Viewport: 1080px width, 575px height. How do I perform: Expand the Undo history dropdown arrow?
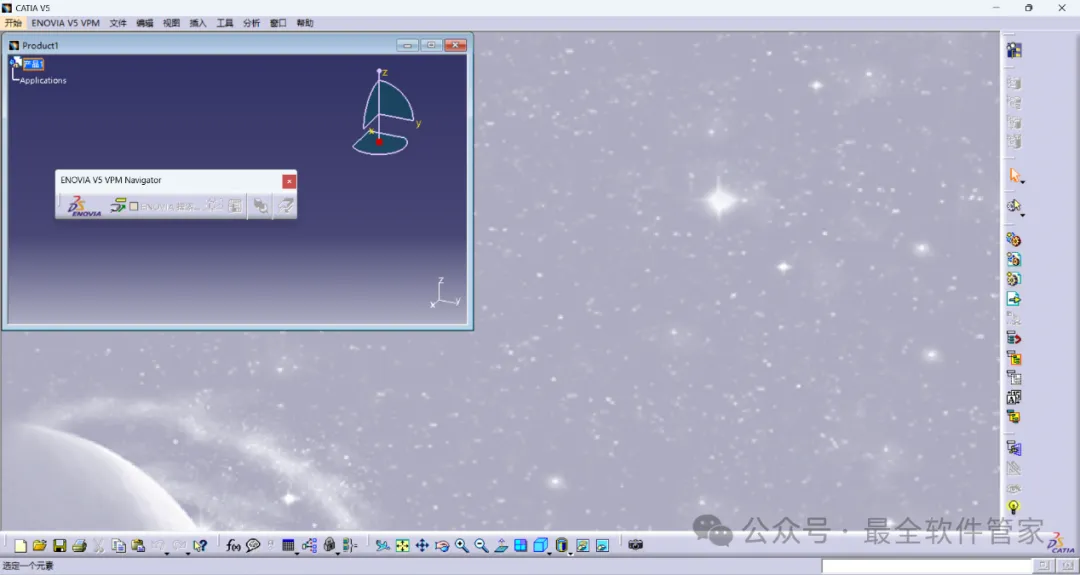point(167,553)
